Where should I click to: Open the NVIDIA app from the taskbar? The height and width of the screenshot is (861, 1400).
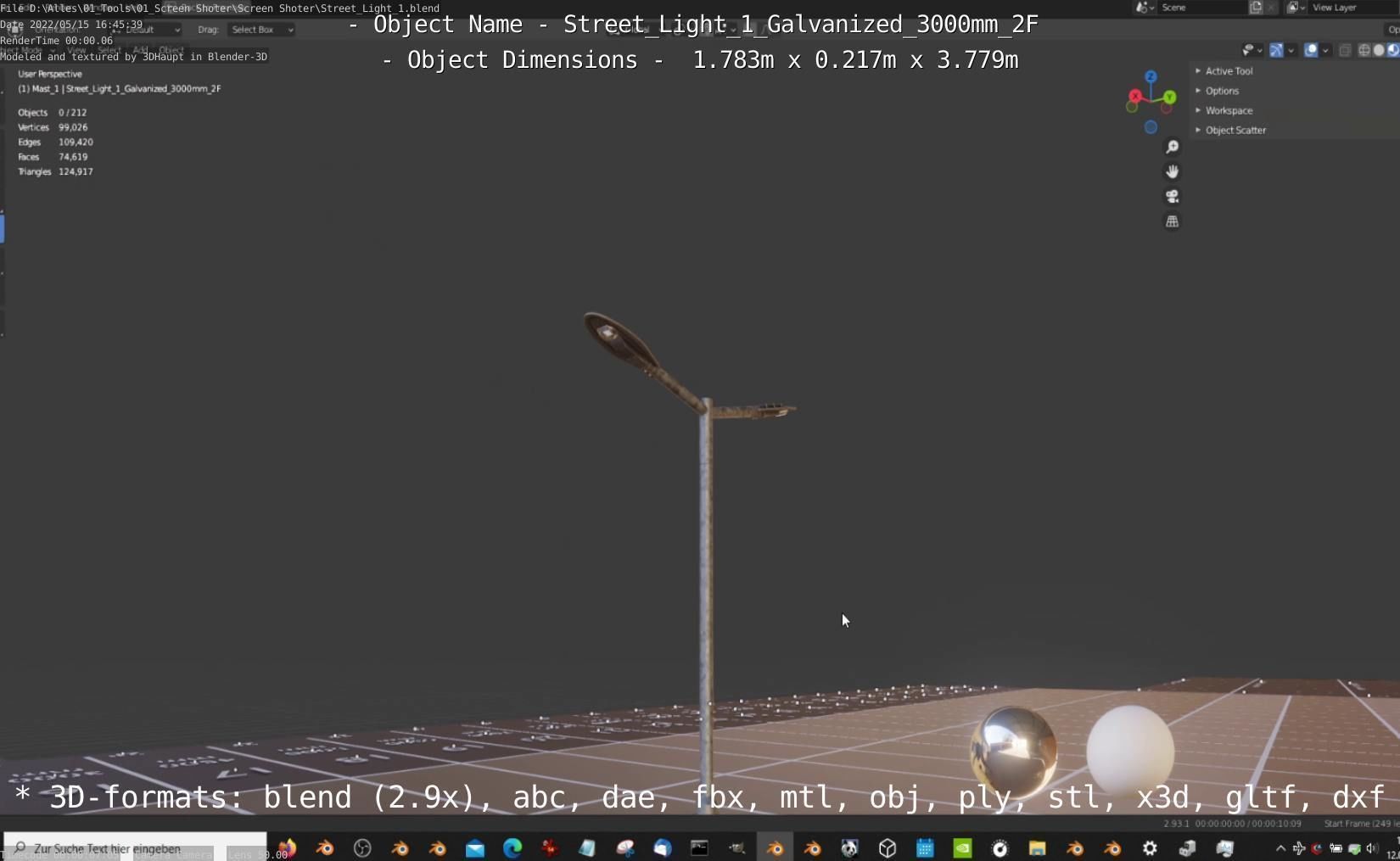[962, 847]
